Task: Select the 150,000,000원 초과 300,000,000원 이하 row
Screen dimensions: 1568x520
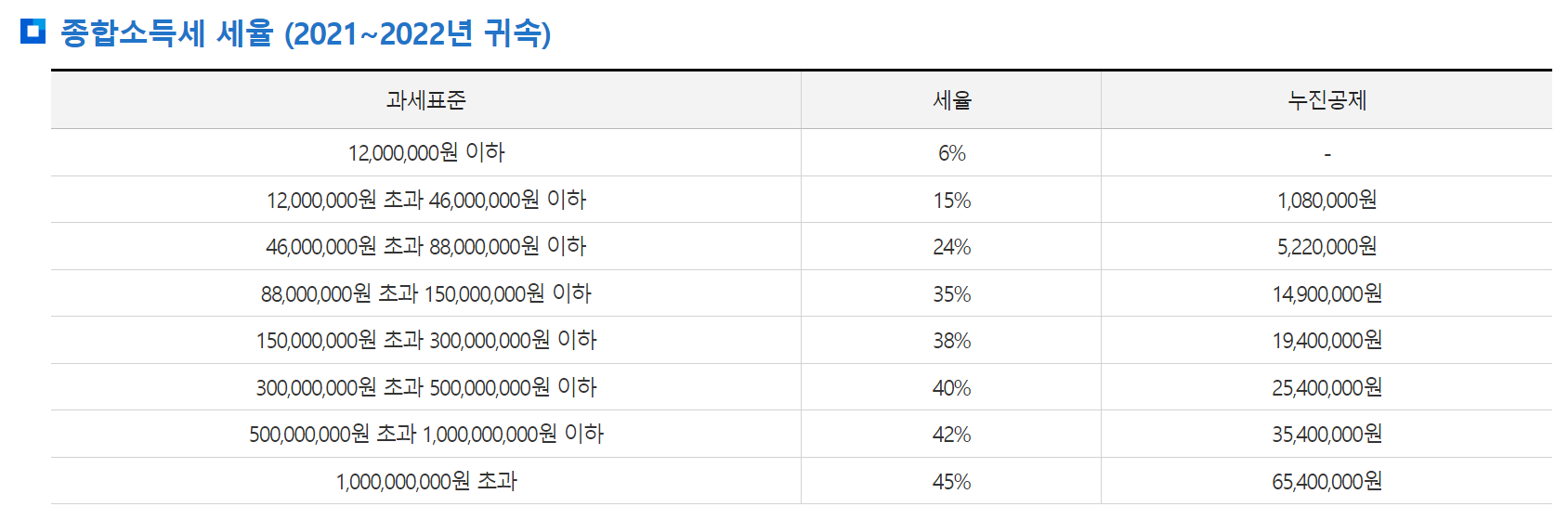Action: 802,340
